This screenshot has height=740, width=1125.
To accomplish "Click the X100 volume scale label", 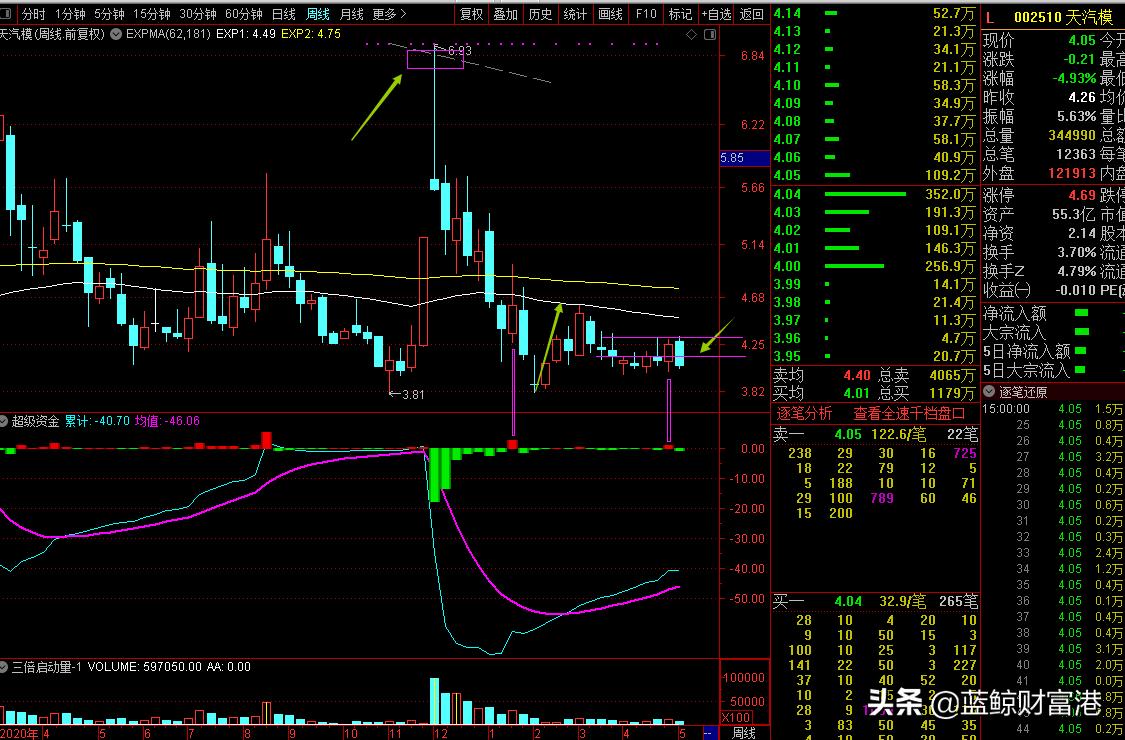I will coord(736,717).
